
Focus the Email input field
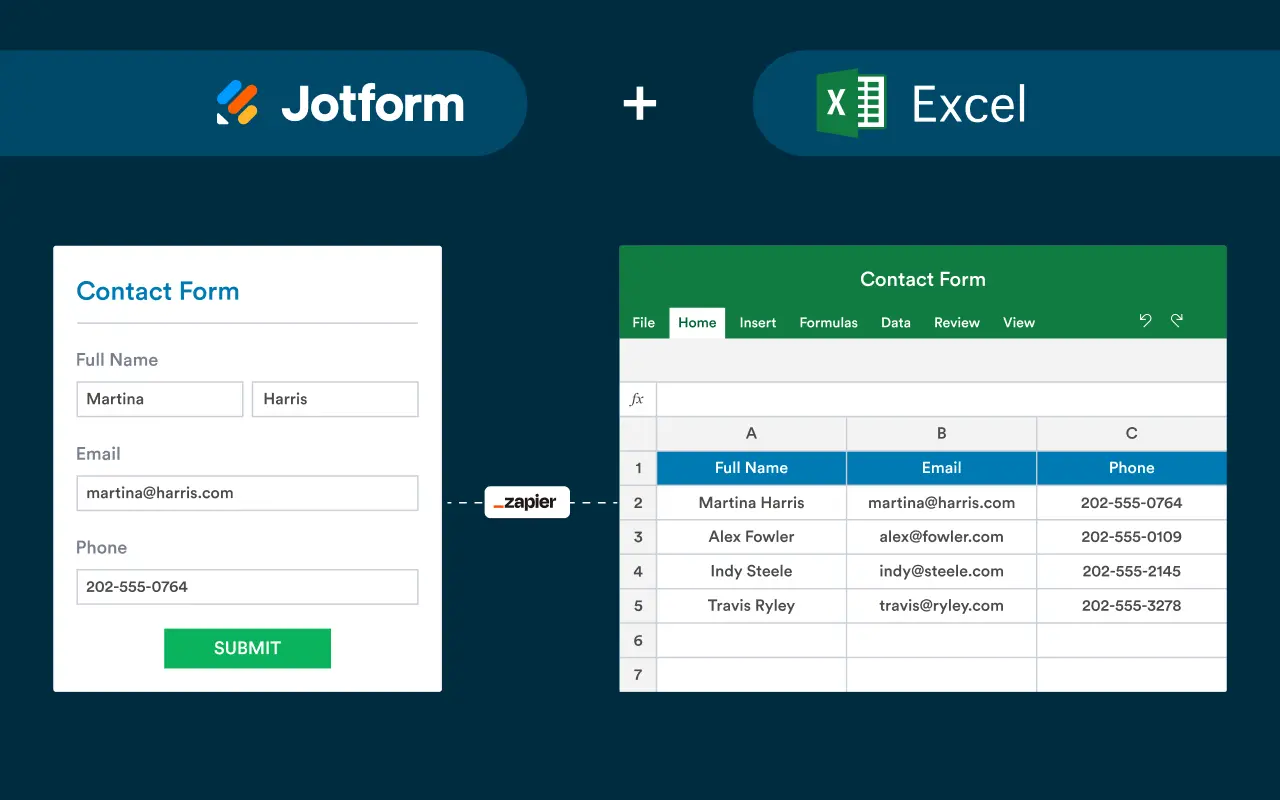click(247, 493)
